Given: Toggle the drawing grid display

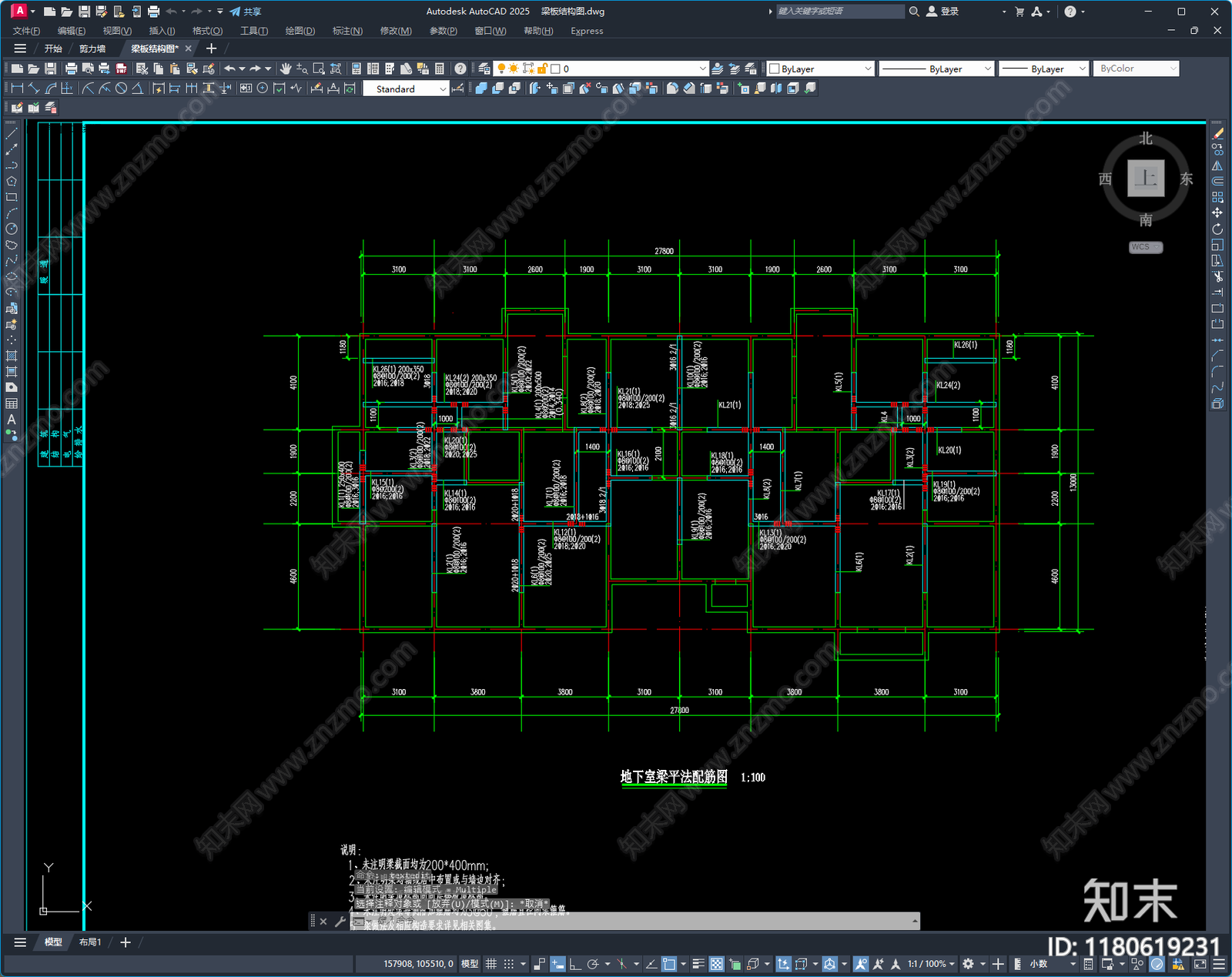Looking at the screenshot, I should 490,964.
